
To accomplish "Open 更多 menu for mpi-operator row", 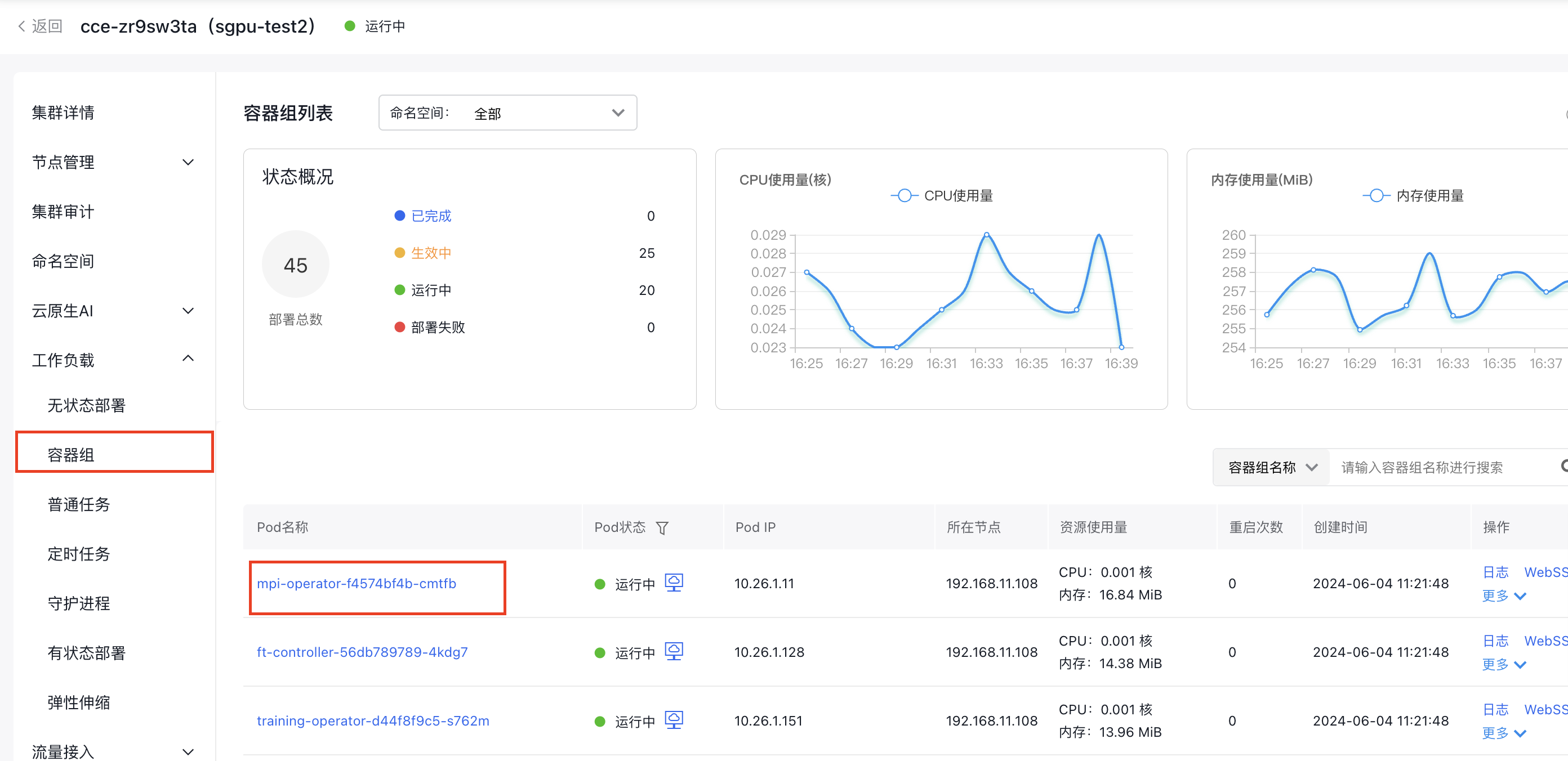I will point(1503,596).
